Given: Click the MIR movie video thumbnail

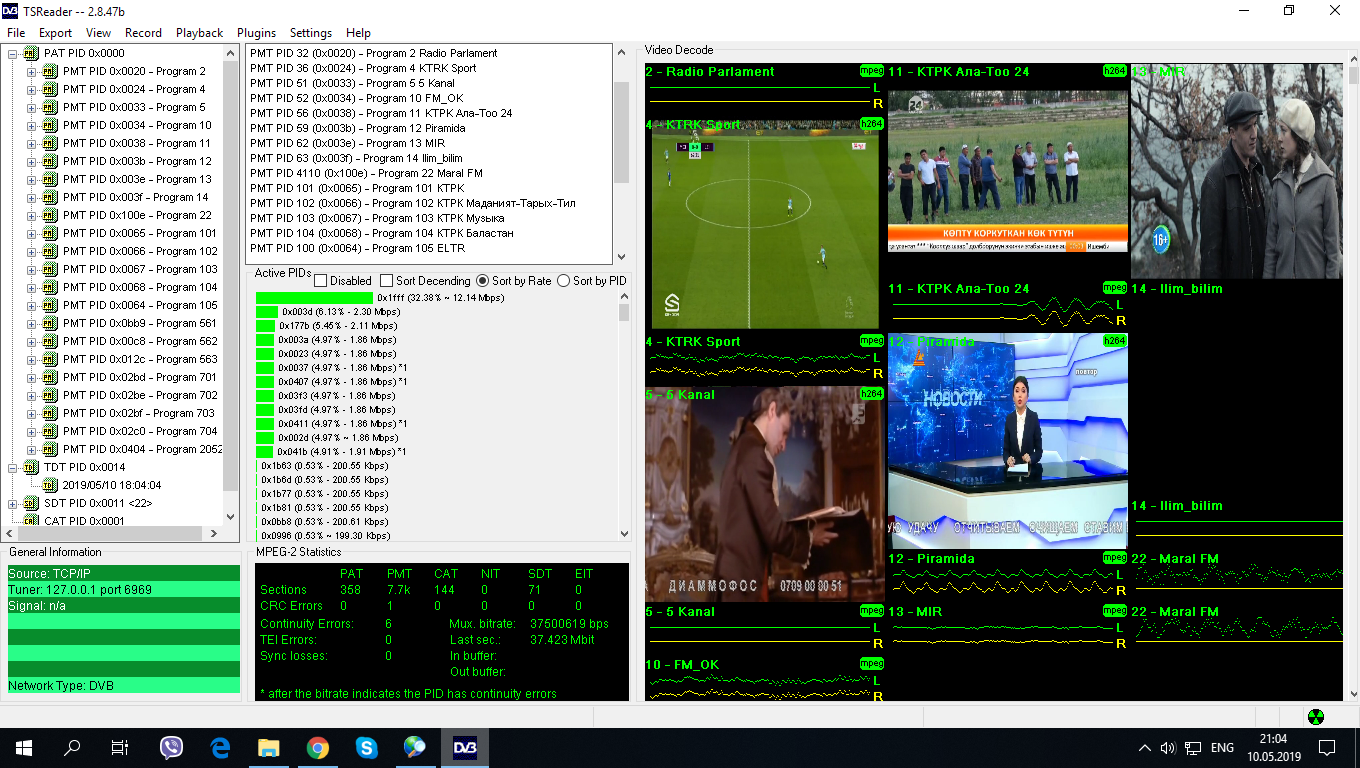Looking at the screenshot, I should point(1236,171).
